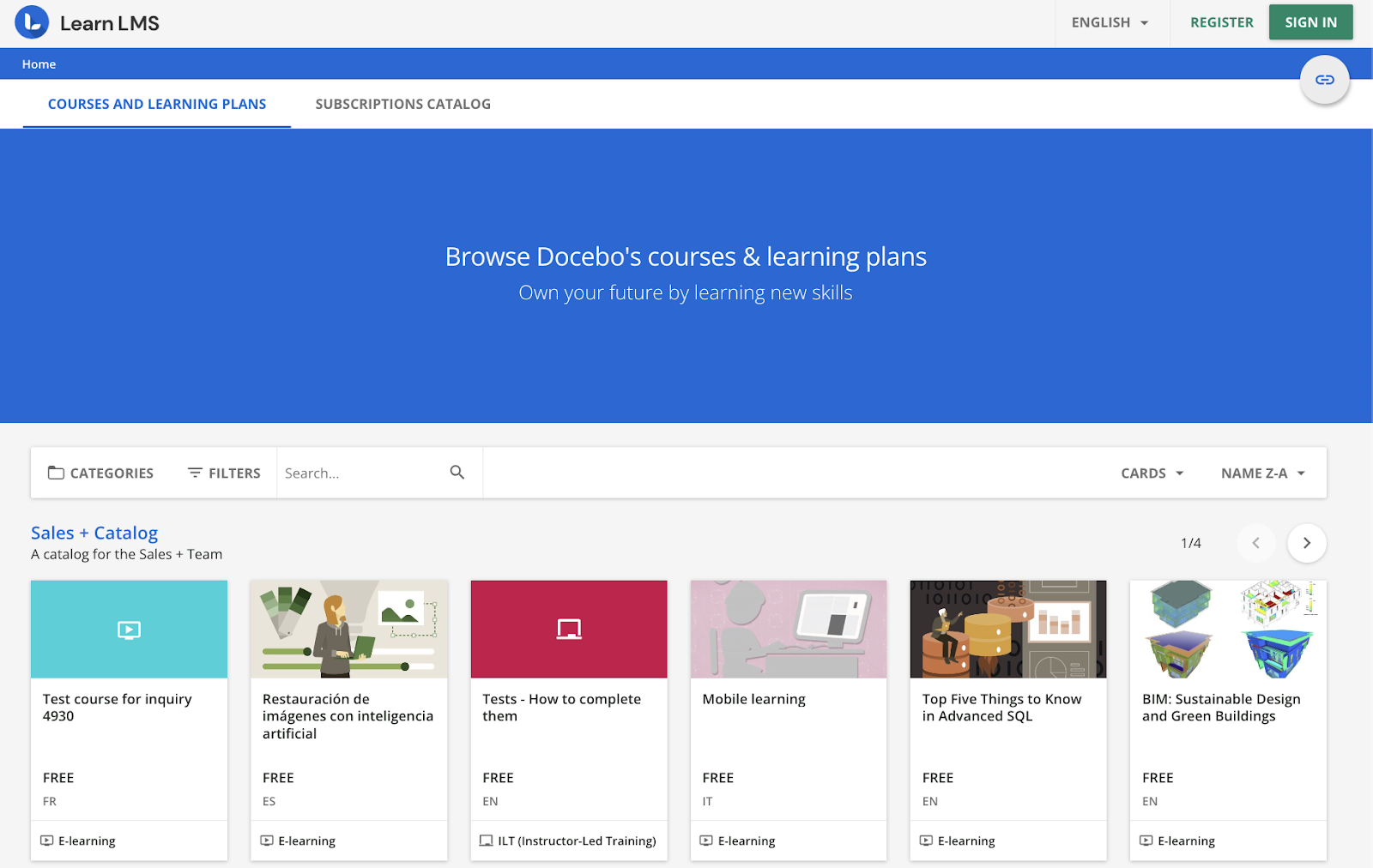Click IT language label on Mobile learning
1373x868 pixels.
tap(707, 801)
